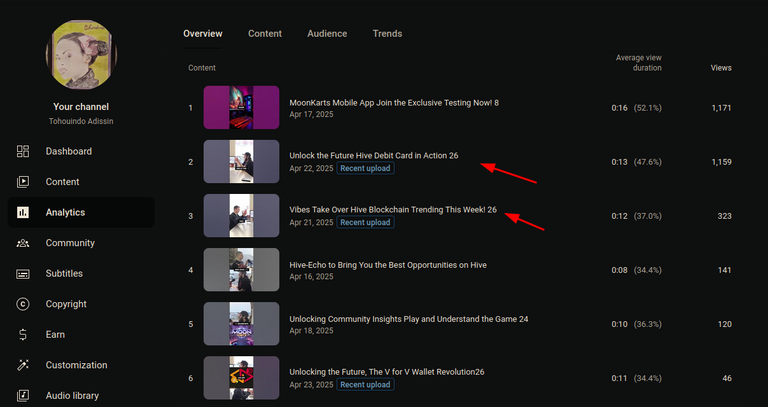Screen dimensions: 768x407
Task: Open the Trends tab
Action: point(387,34)
